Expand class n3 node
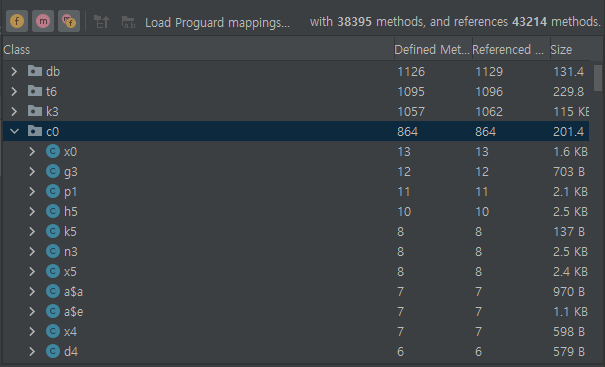The width and height of the screenshot is (605, 367). pos(32,252)
